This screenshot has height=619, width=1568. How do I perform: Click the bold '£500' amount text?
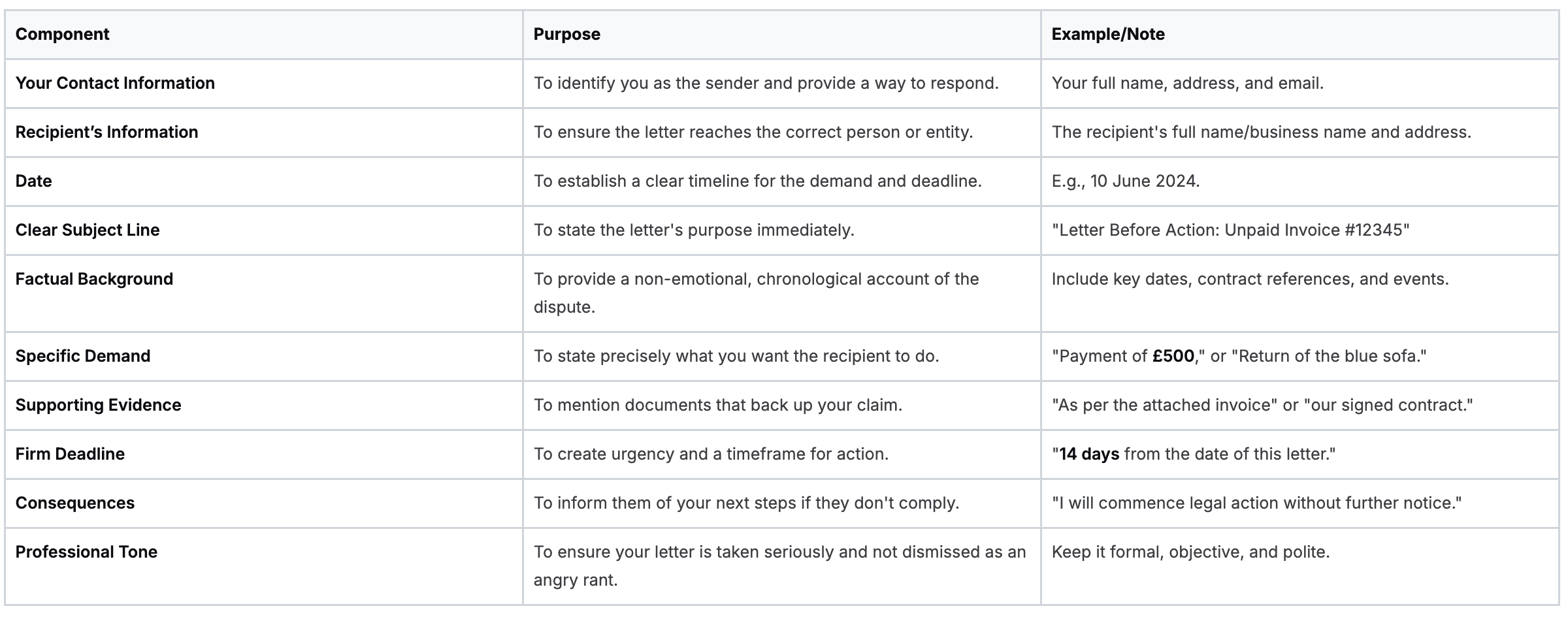(1173, 356)
